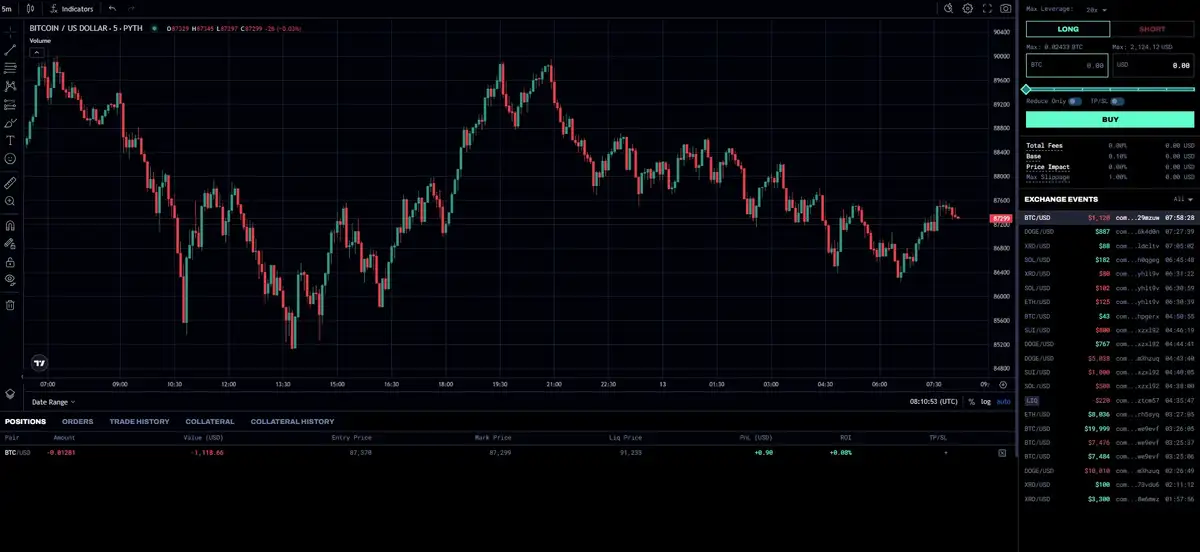Open the Max Leverage 20x dropdown
The width and height of the screenshot is (1200, 552).
(x=1096, y=9)
